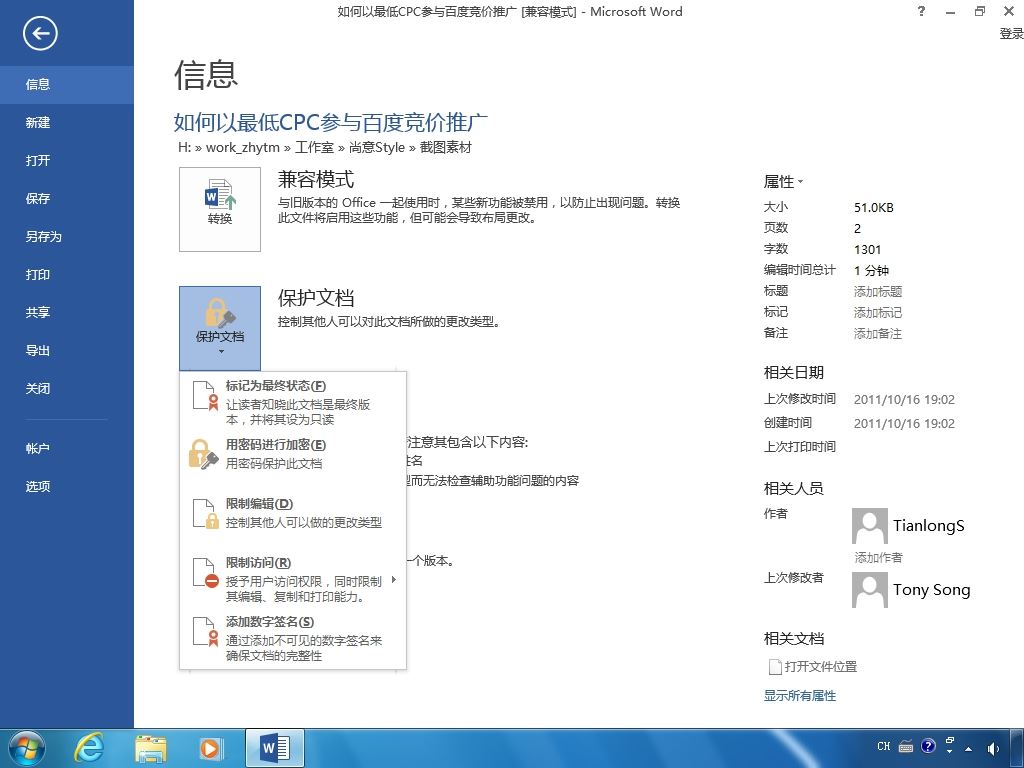The image size is (1024, 768).
Task: Open the Account (帐户) page
Action: point(67,448)
